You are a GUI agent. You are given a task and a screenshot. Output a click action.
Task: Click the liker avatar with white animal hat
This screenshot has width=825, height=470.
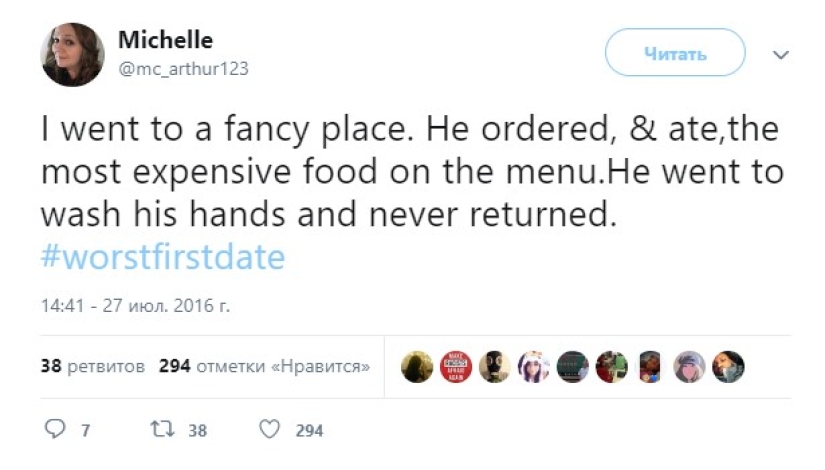[534, 367]
